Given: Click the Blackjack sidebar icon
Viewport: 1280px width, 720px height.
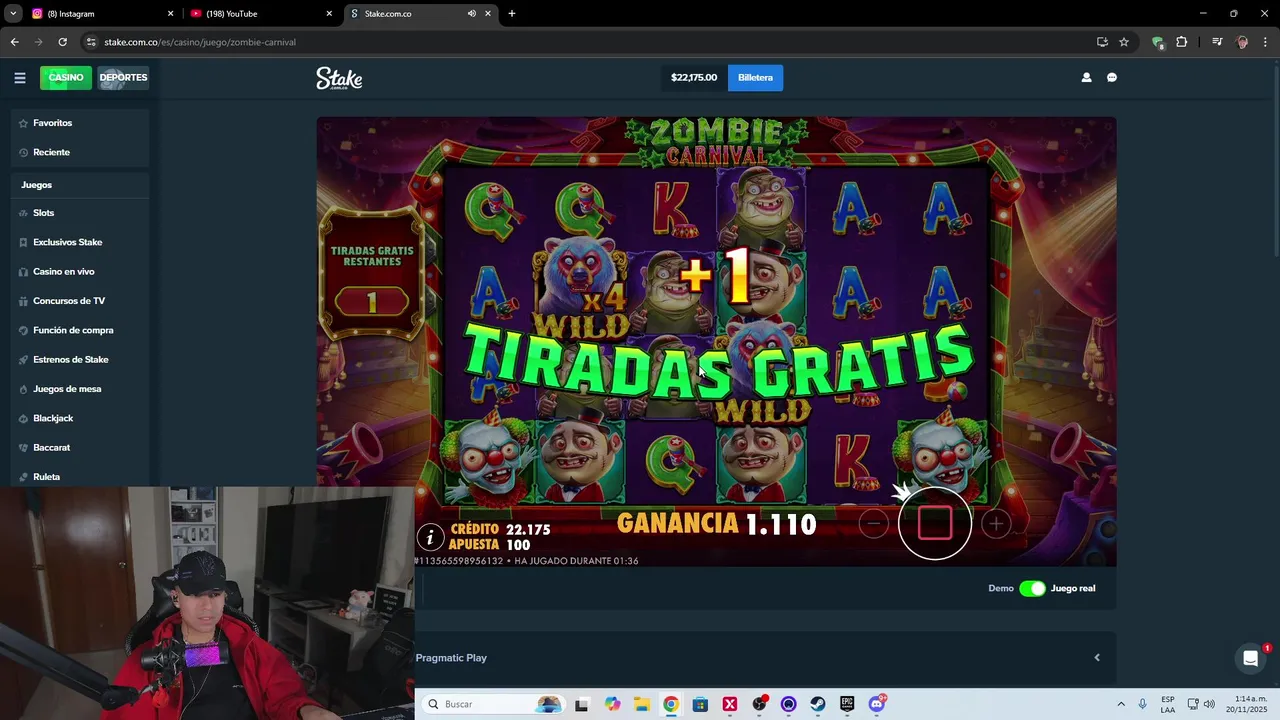Looking at the screenshot, I should pos(23,418).
